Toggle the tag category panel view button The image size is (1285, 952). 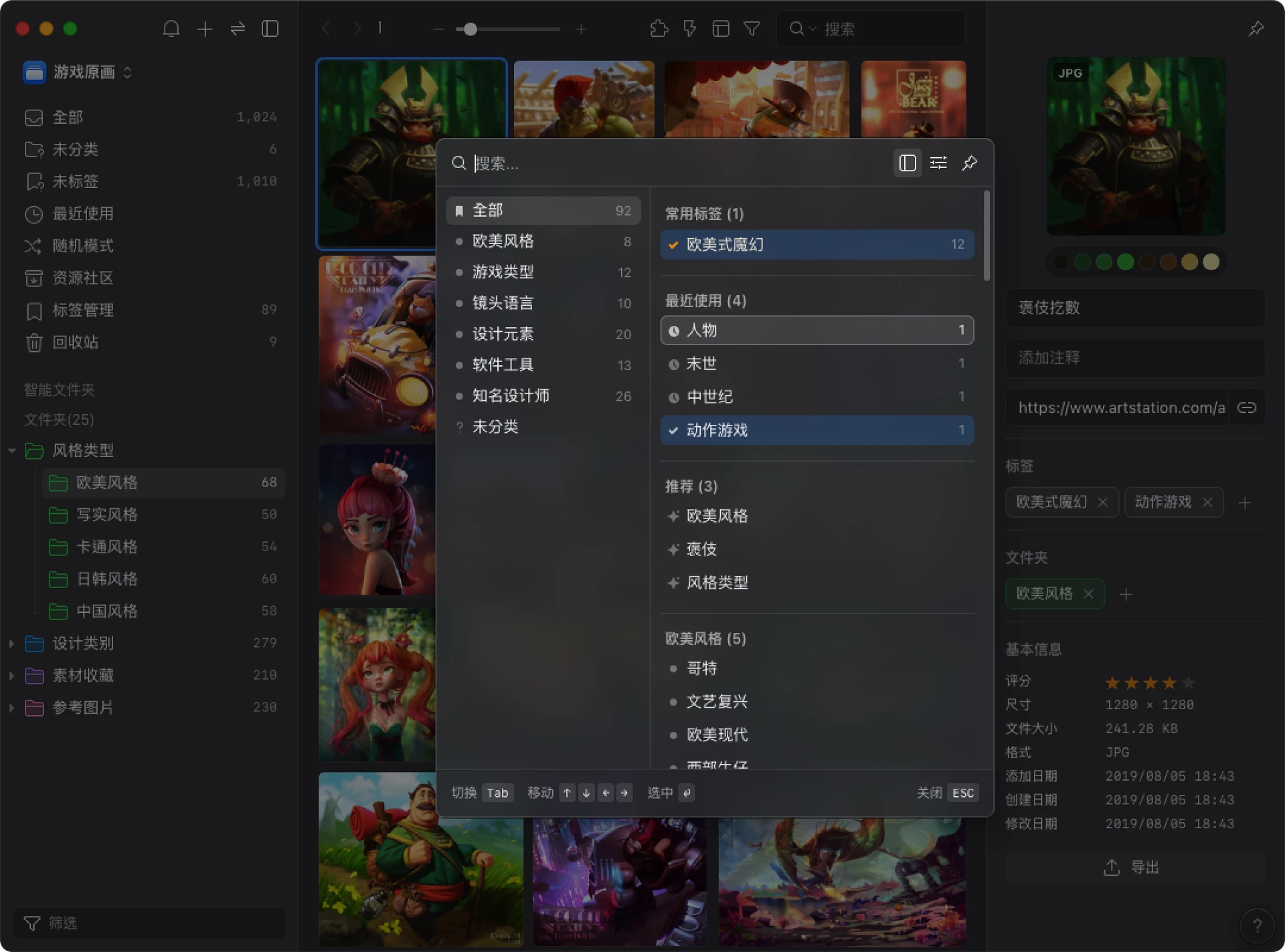click(907, 163)
